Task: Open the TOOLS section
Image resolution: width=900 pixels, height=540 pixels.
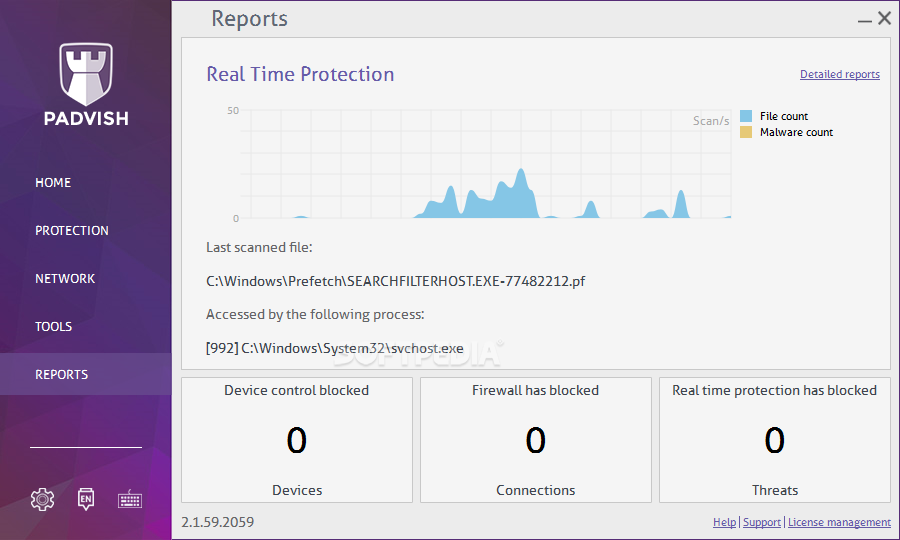Action: [53, 327]
